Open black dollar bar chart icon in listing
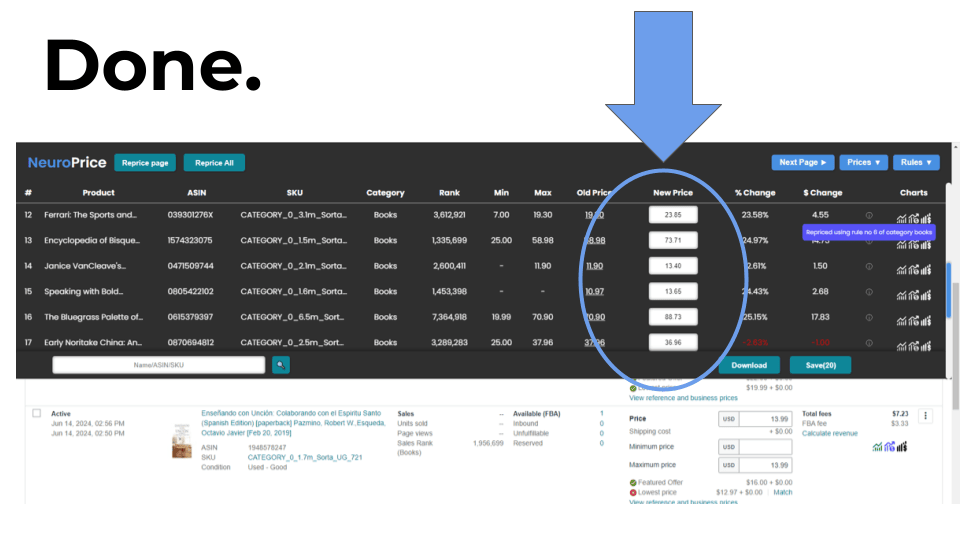Screen dimensions: 960x540 (x=902, y=446)
